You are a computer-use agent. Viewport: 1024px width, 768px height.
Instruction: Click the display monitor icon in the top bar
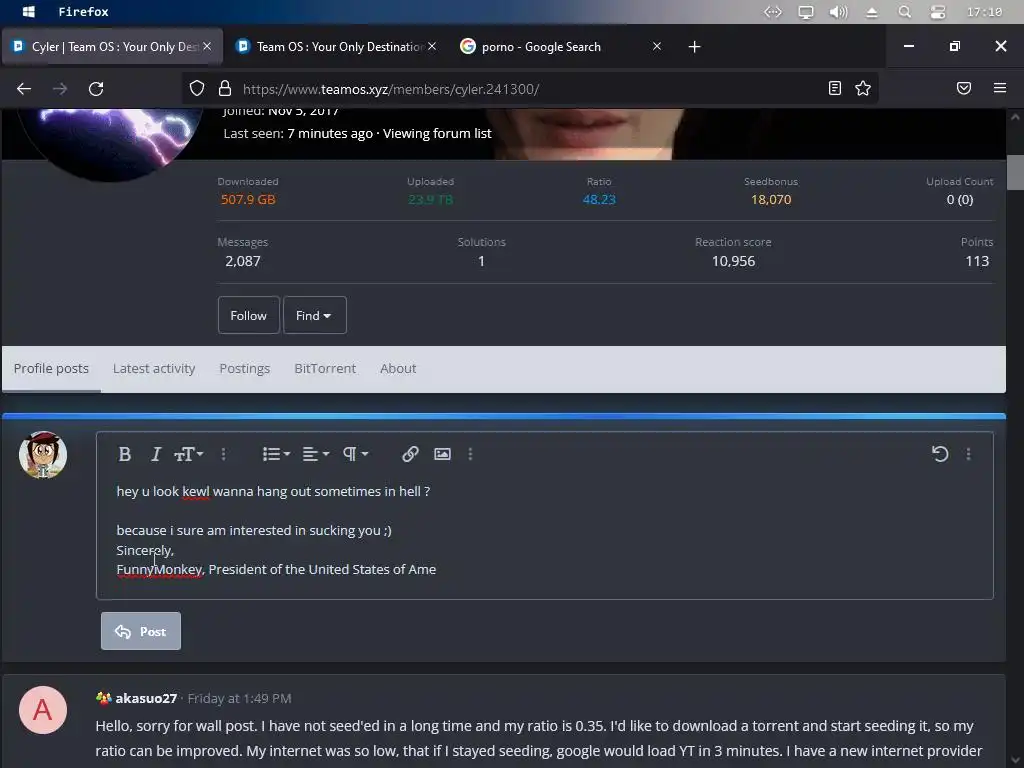point(806,12)
